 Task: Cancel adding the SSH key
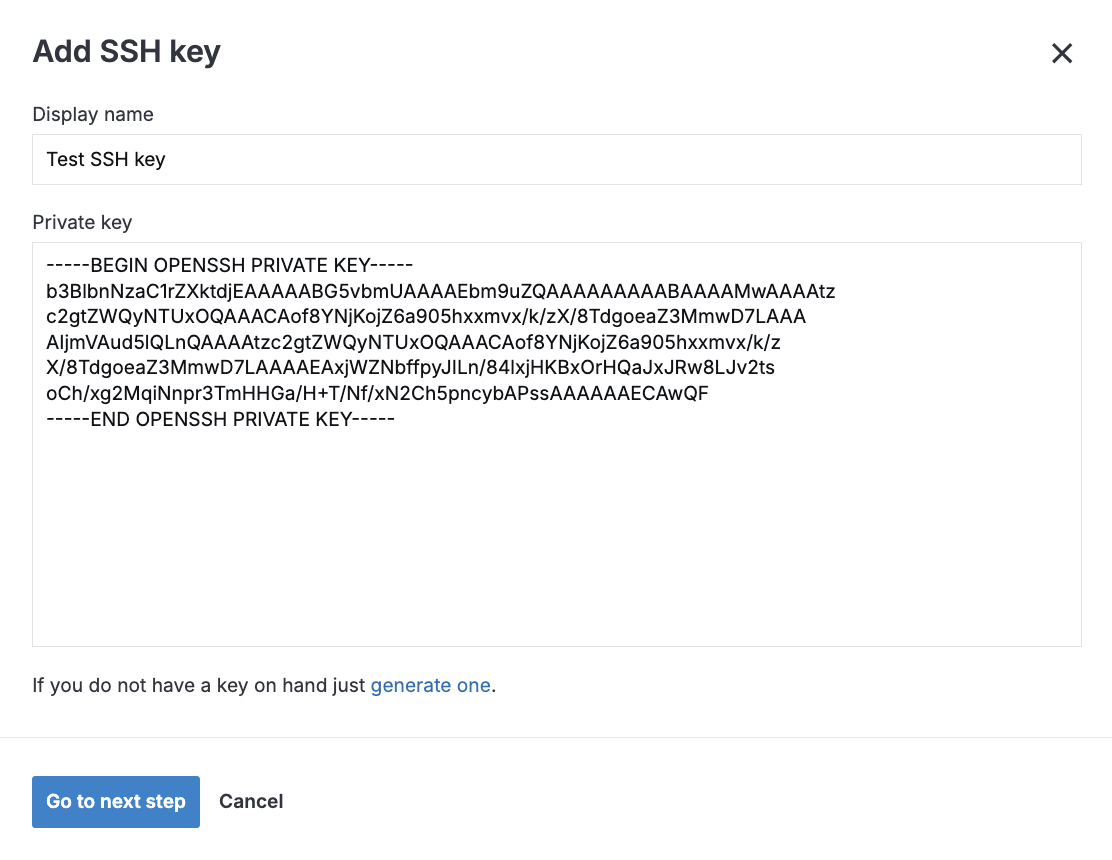[251, 801]
